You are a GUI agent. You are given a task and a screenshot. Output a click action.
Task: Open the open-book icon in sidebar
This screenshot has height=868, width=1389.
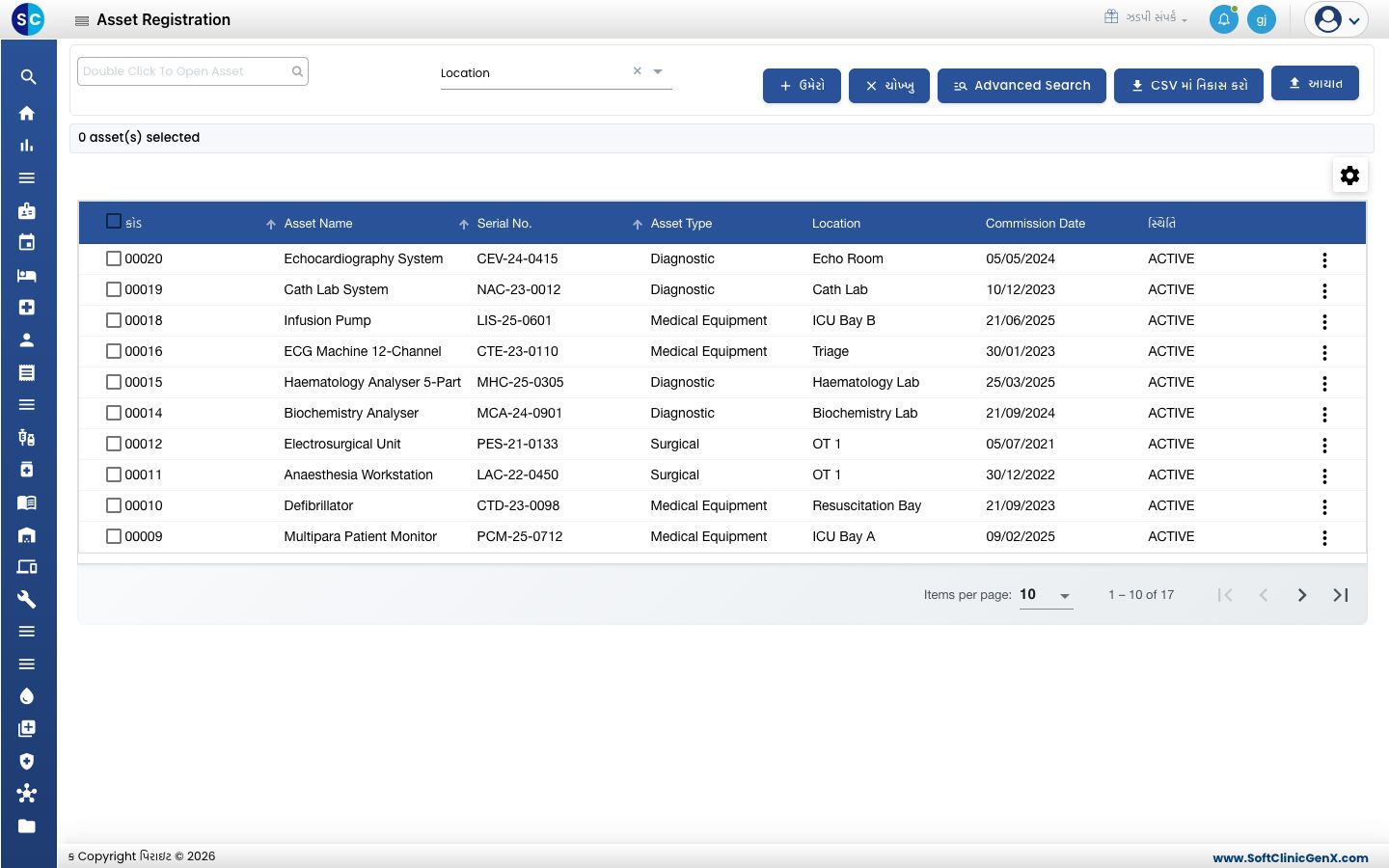27,502
